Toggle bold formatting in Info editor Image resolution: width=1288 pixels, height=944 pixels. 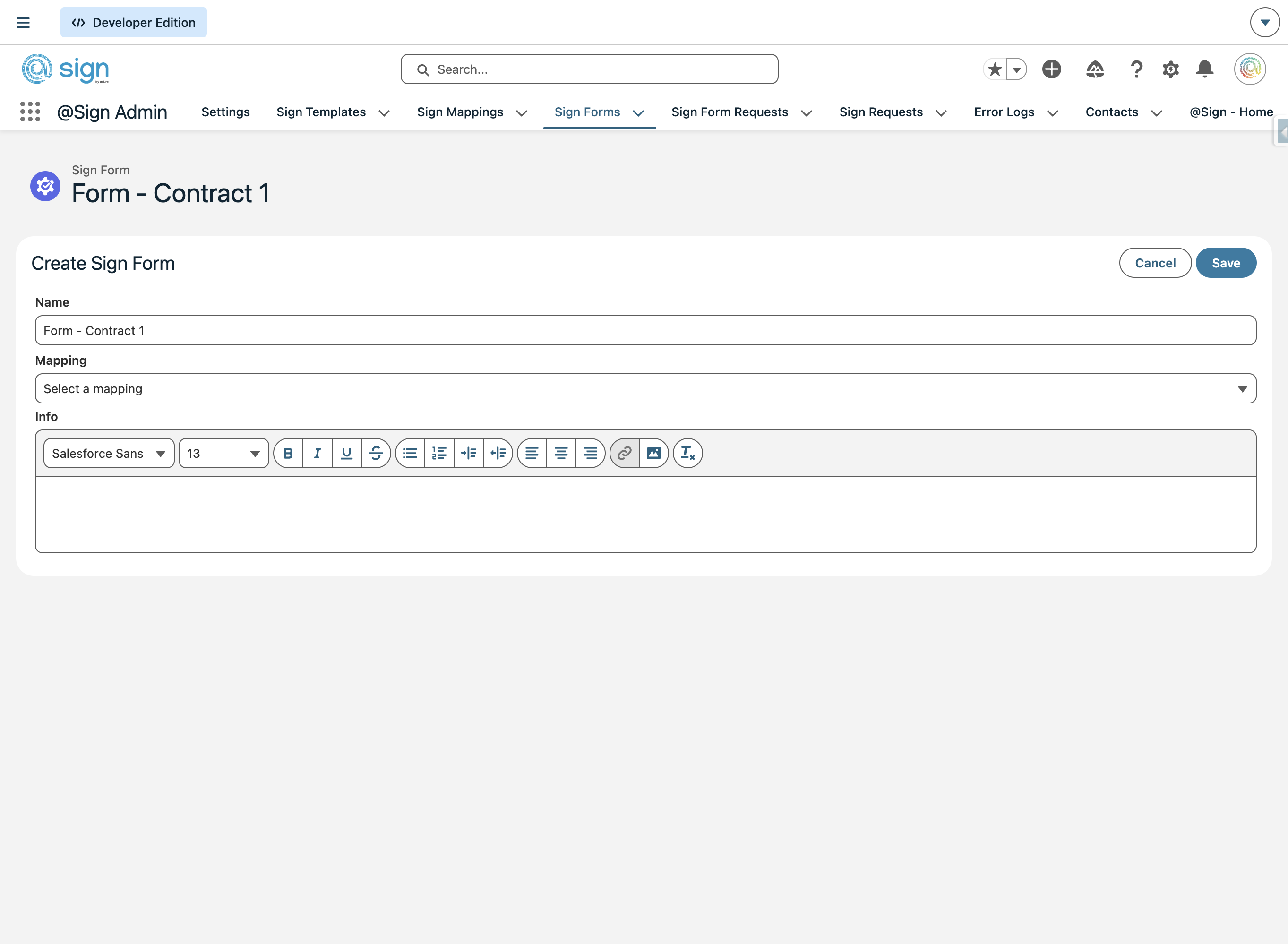(288, 454)
